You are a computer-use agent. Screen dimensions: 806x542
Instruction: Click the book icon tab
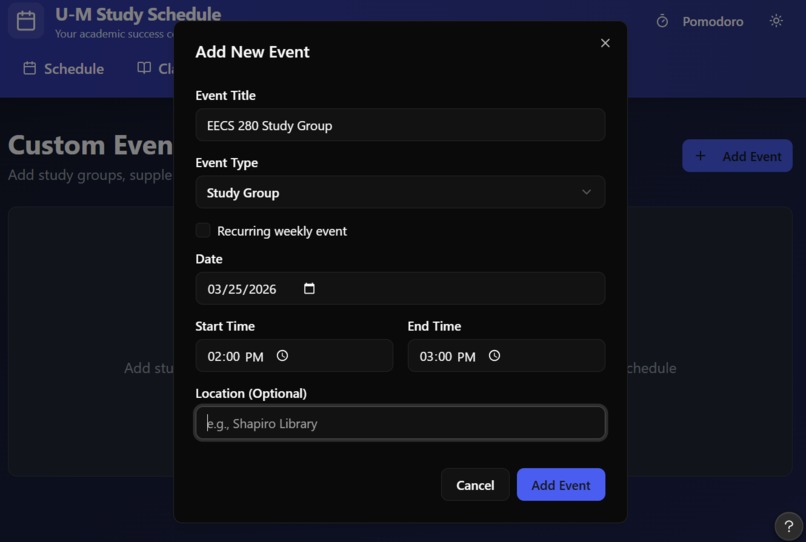(x=144, y=68)
